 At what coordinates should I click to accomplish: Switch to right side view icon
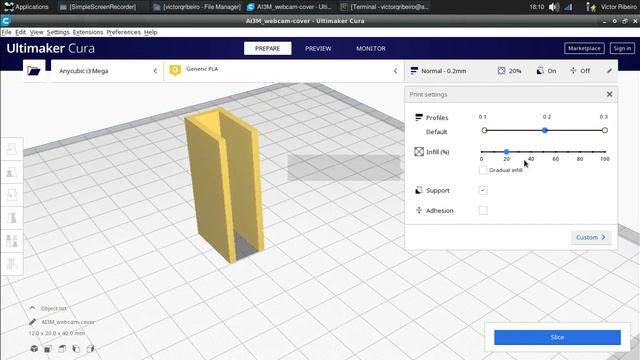click(90, 349)
